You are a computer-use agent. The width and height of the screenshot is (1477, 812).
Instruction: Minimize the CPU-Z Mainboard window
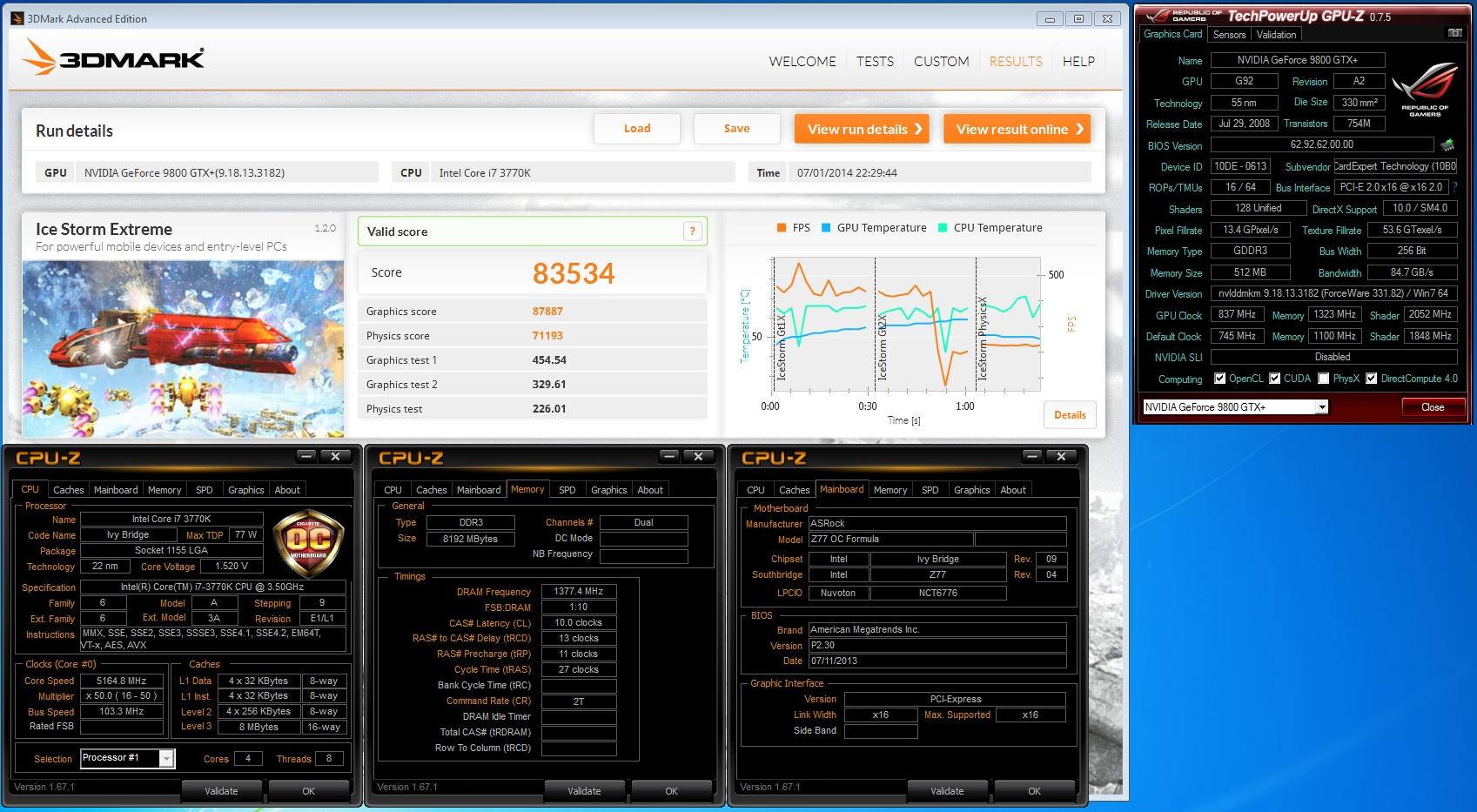coord(1032,456)
